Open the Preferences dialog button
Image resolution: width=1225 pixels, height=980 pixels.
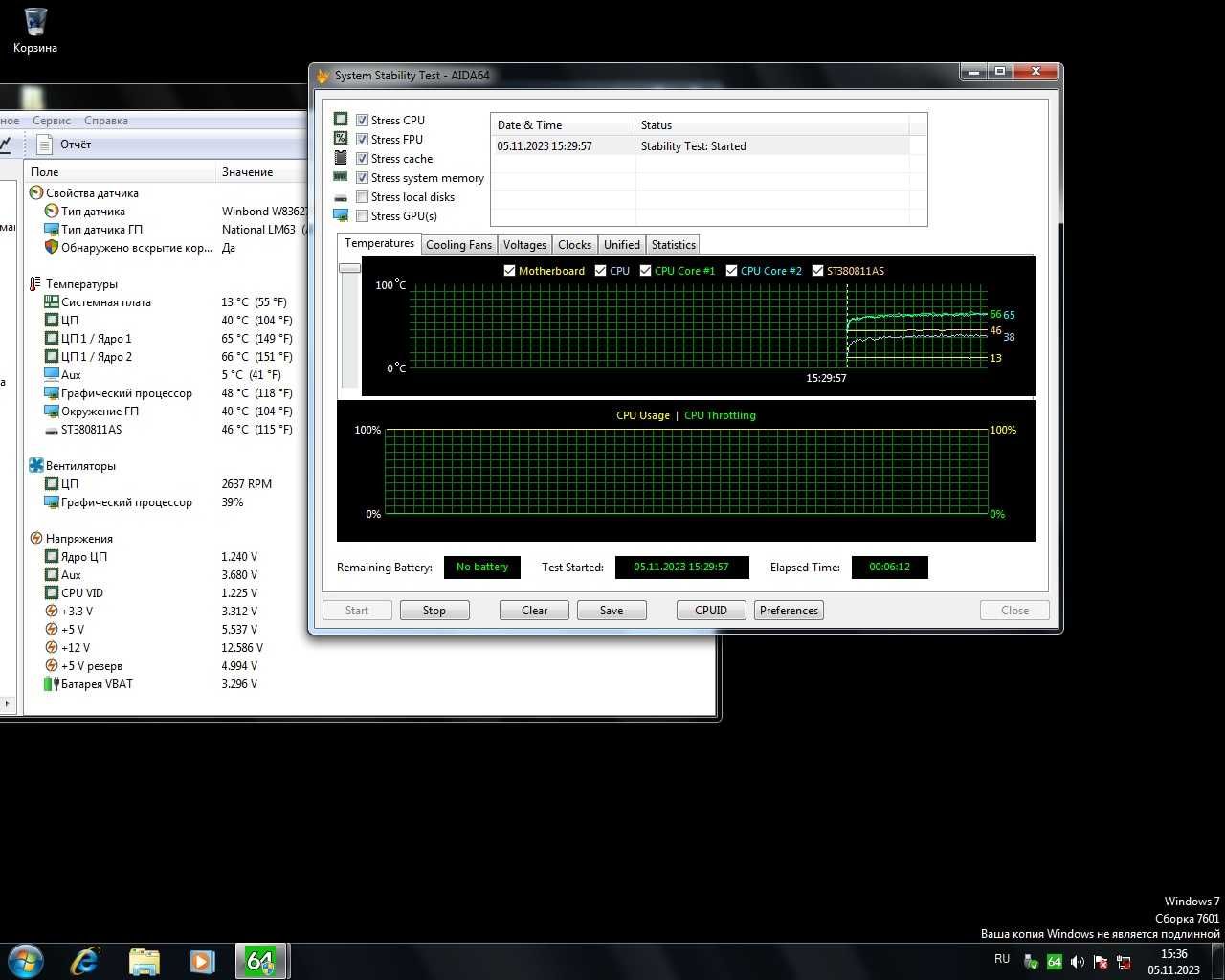[789, 611]
